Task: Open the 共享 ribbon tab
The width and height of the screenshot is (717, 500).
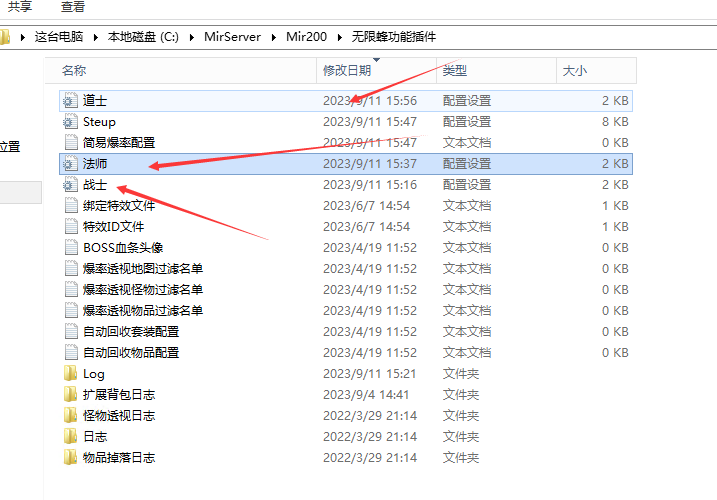Action: click(x=21, y=7)
